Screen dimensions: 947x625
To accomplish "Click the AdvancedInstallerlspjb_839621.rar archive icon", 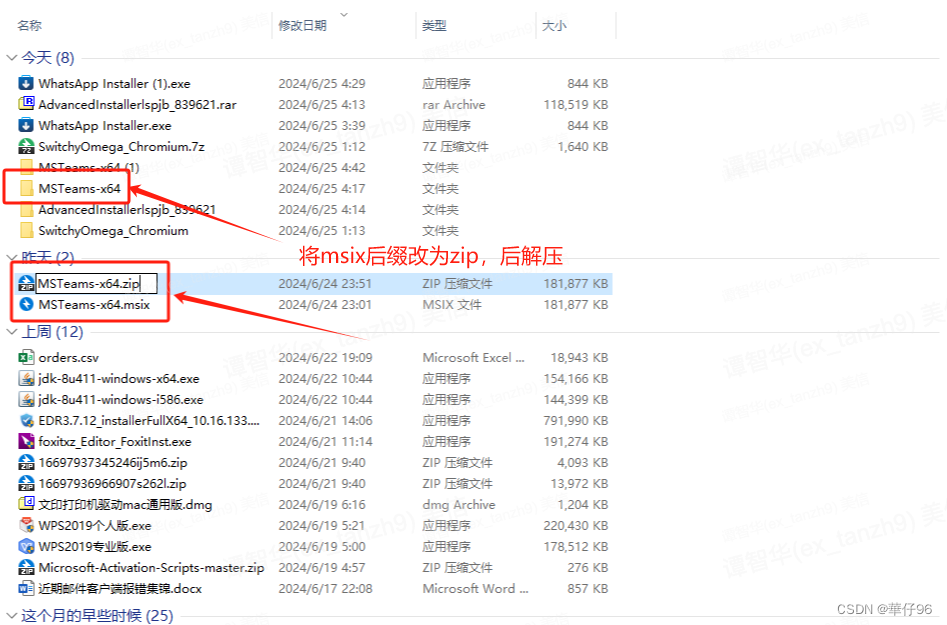I will coord(26,104).
